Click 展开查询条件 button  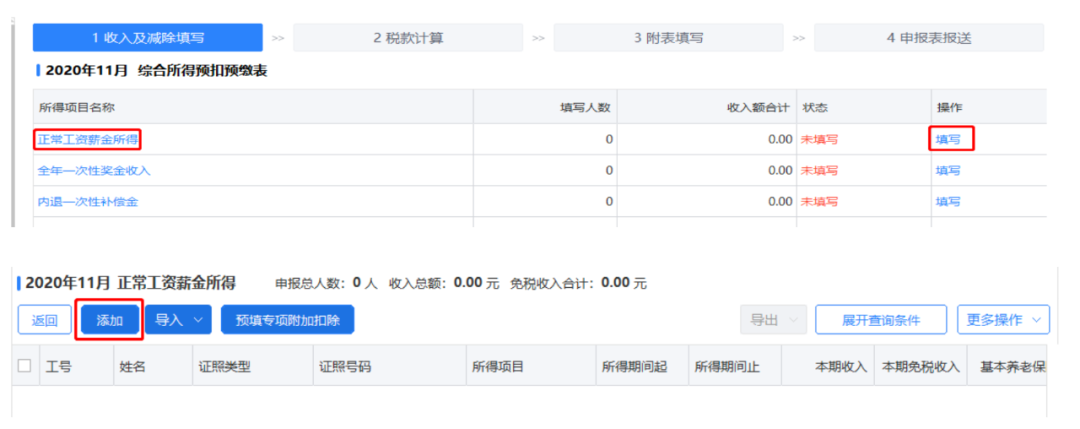[881, 320]
